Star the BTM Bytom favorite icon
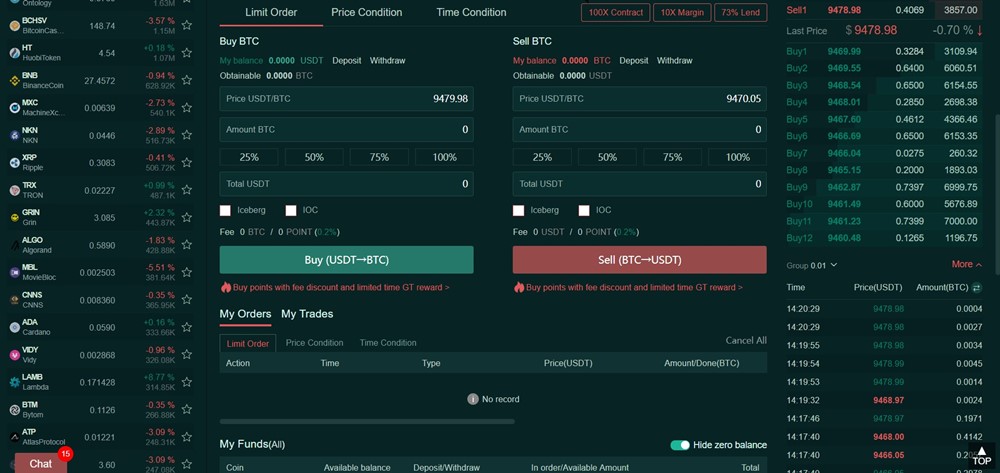 click(186, 408)
